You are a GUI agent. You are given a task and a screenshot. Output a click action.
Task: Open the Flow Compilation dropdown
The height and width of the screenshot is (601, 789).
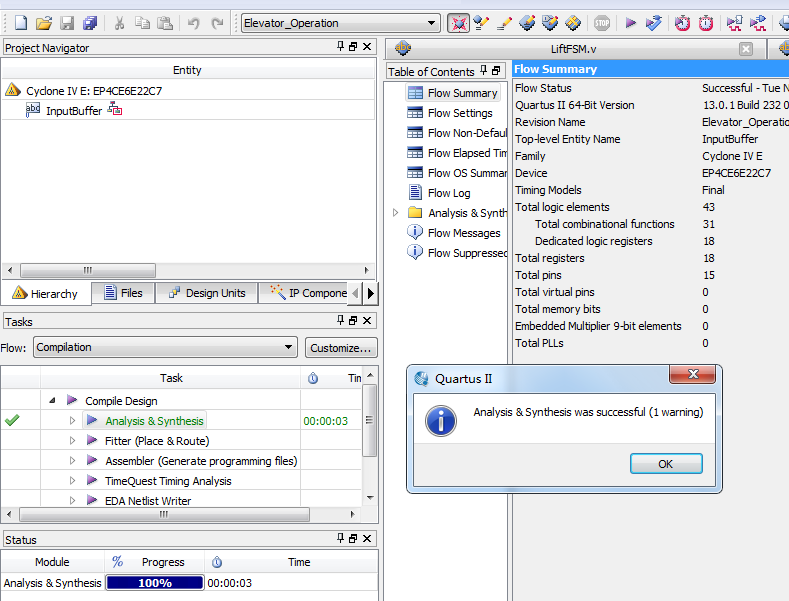[x=288, y=347]
